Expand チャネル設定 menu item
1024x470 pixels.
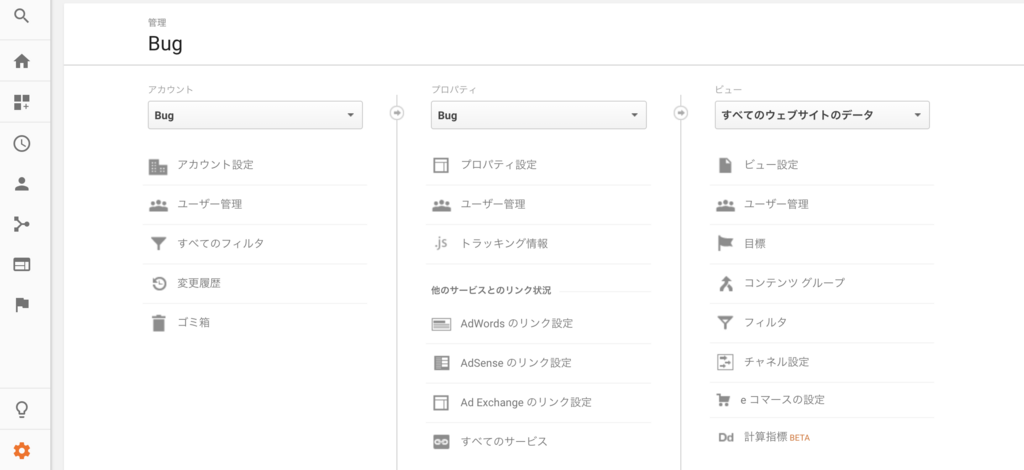776,362
